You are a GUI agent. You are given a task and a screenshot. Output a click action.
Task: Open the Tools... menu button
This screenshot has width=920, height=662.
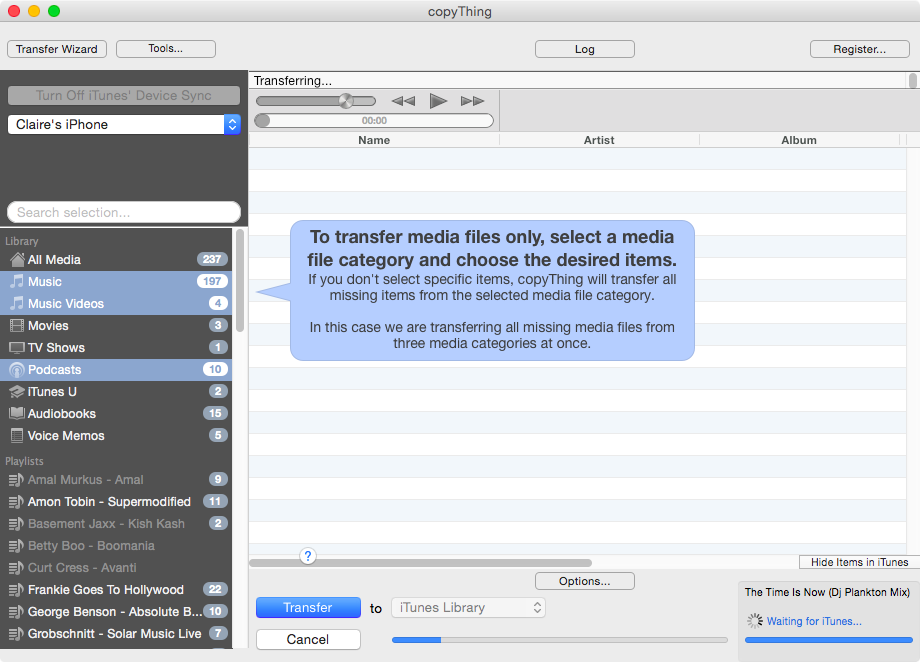pyautogui.click(x=166, y=49)
